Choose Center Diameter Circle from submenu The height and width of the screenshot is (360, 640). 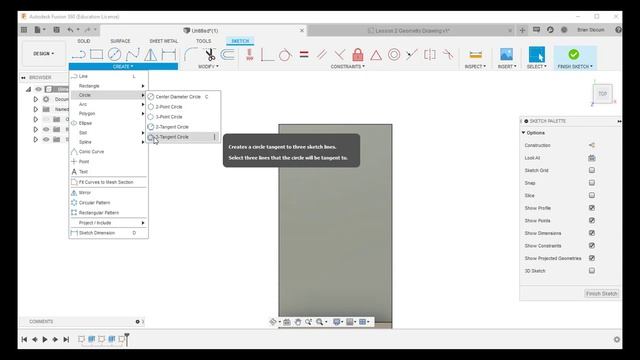183,97
